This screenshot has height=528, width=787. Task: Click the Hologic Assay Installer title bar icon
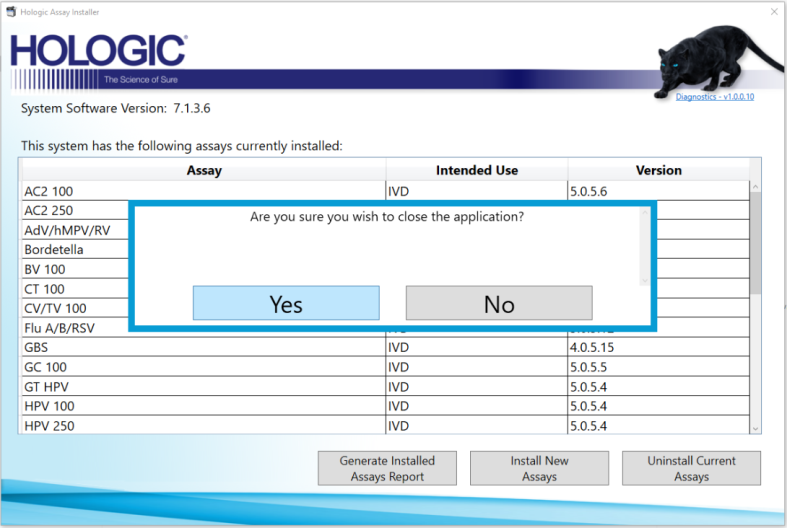tap(11, 11)
